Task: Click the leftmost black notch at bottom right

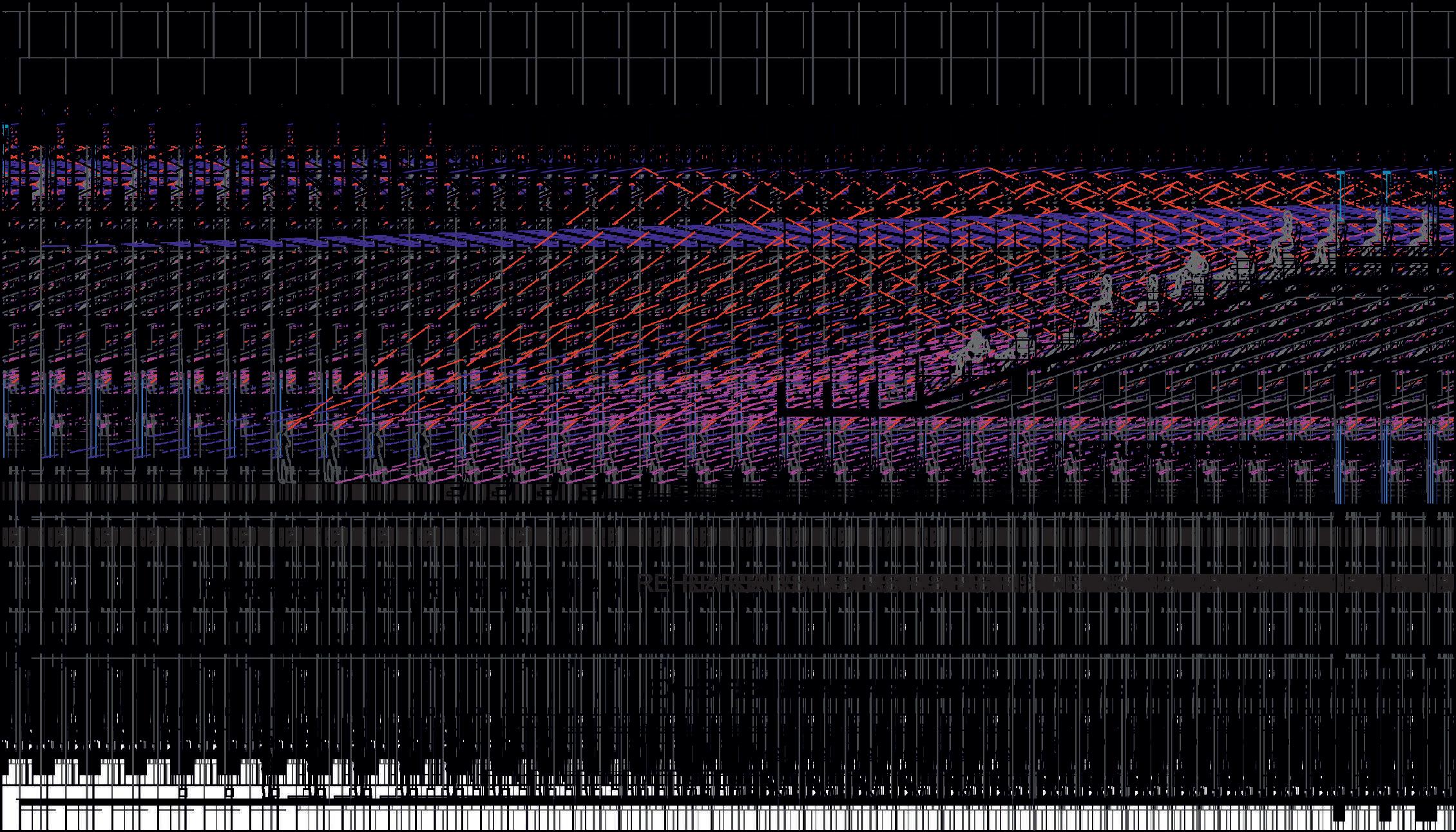Action: point(1339,814)
